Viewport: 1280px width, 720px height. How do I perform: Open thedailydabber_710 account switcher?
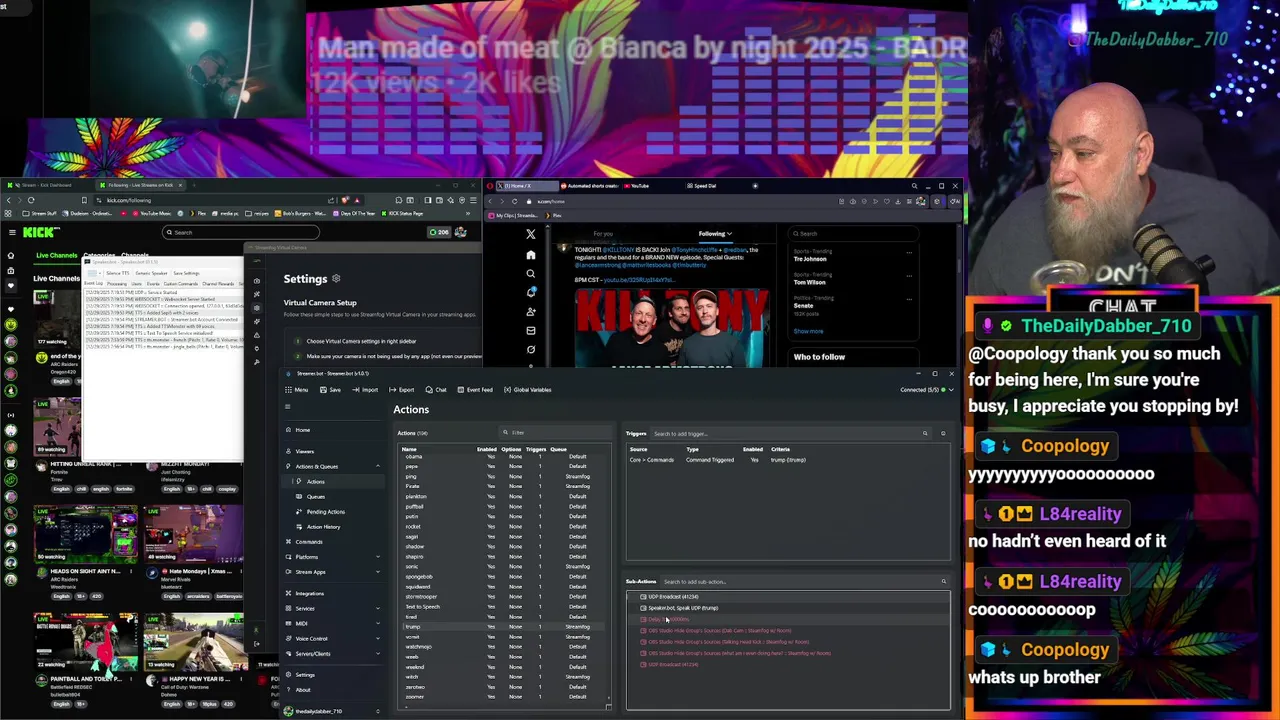pos(332,711)
